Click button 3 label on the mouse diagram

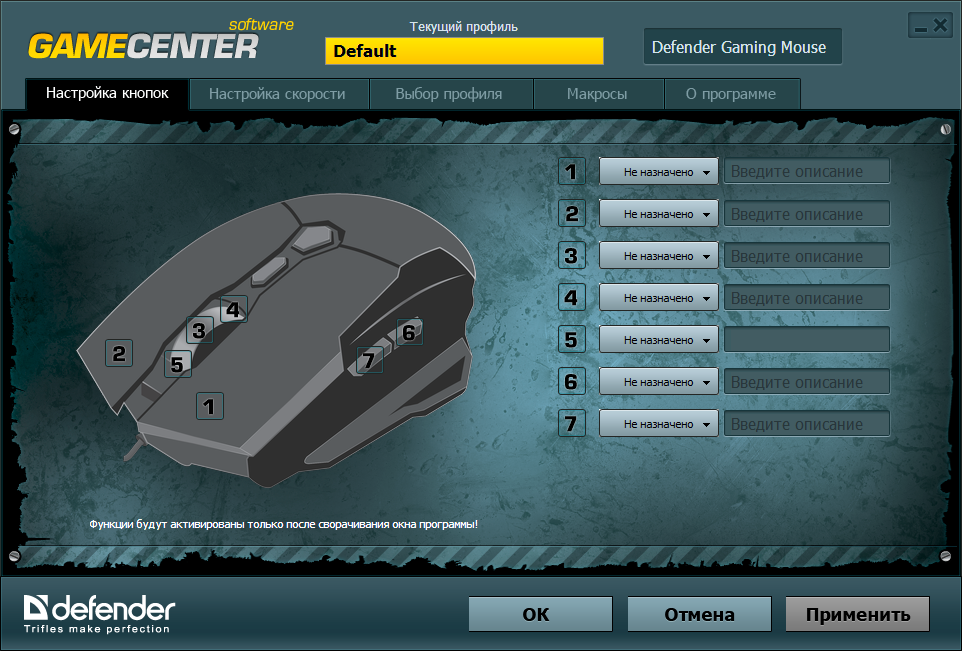click(199, 331)
